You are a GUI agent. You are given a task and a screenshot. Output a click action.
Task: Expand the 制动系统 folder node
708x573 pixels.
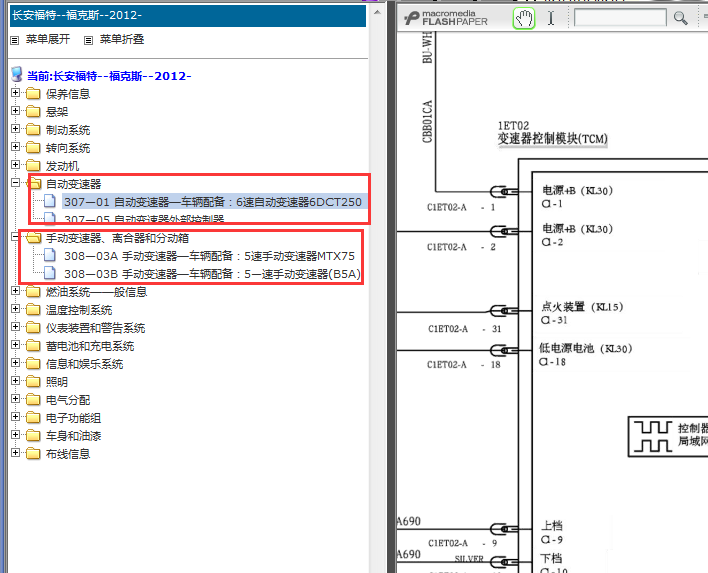(x=15, y=129)
